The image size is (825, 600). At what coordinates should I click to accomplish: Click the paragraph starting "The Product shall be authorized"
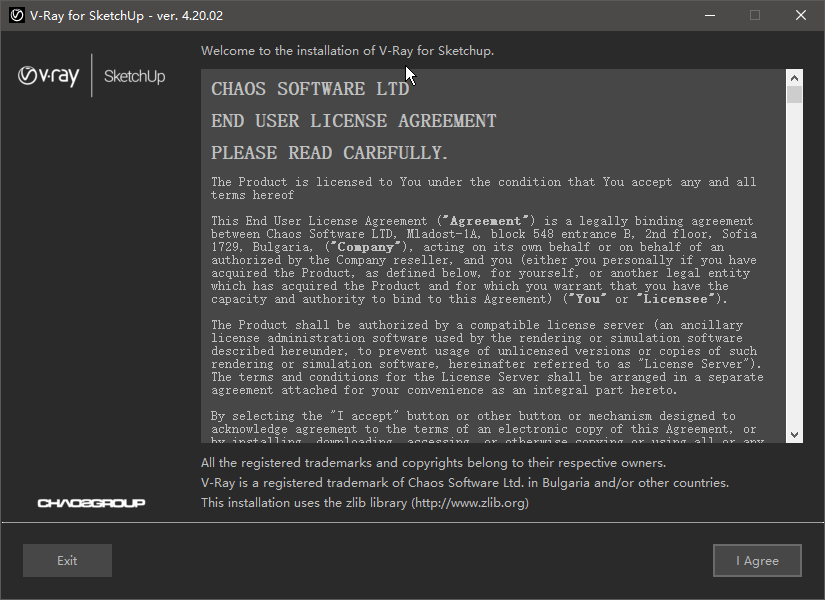tap(487, 357)
